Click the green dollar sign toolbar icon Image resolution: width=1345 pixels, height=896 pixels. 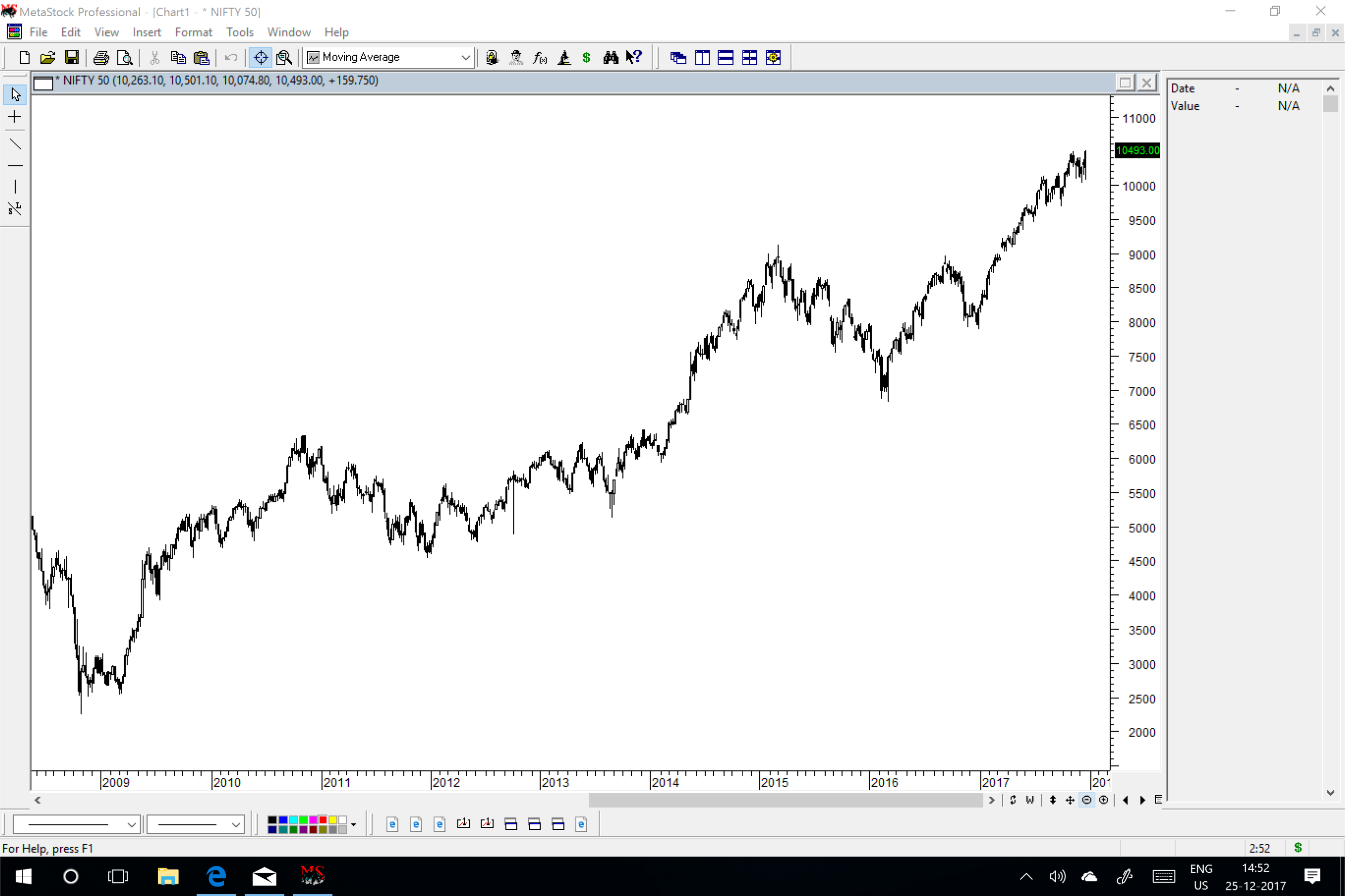[586, 57]
